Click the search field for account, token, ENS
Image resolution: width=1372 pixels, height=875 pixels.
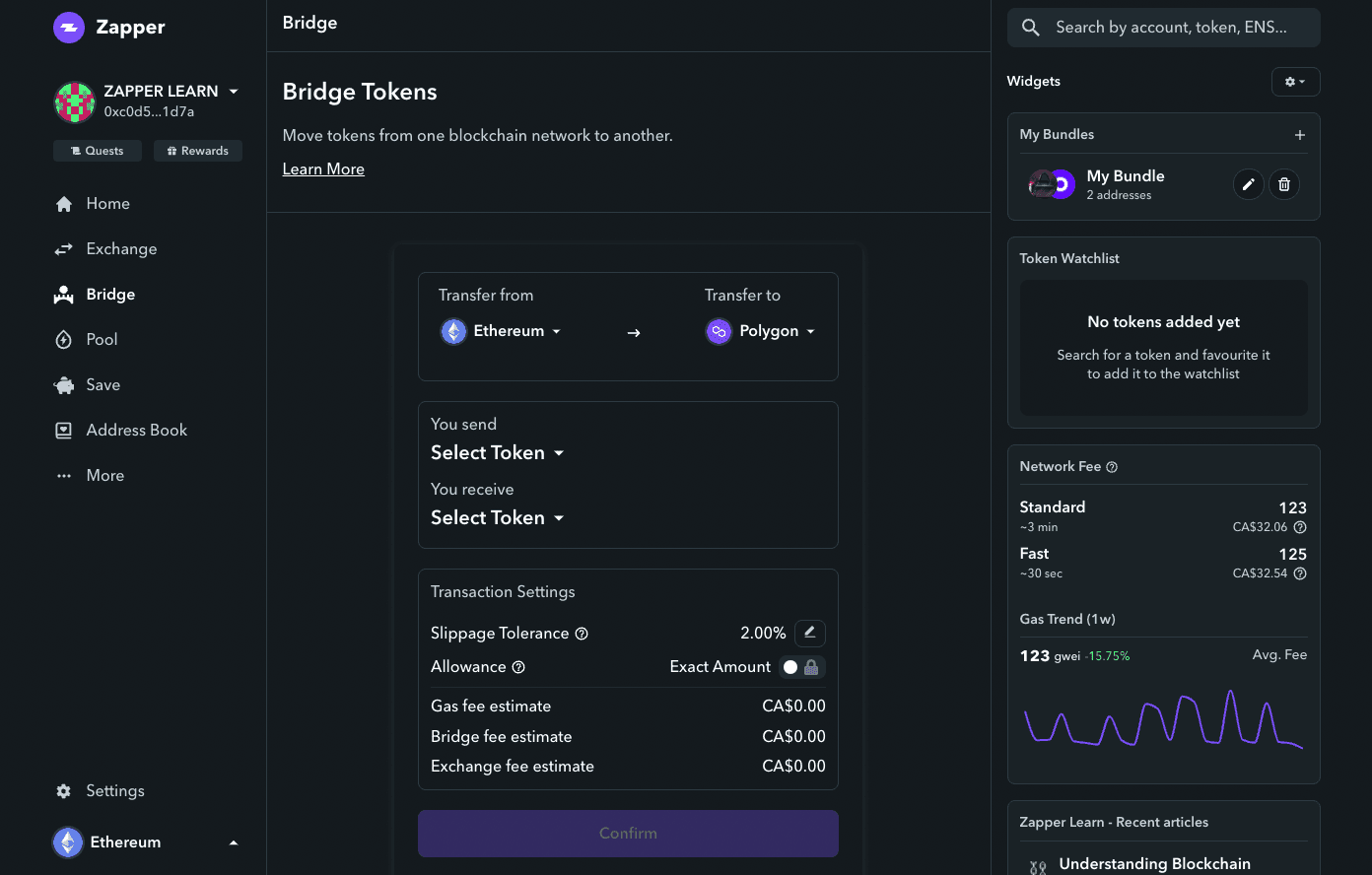tap(1163, 28)
